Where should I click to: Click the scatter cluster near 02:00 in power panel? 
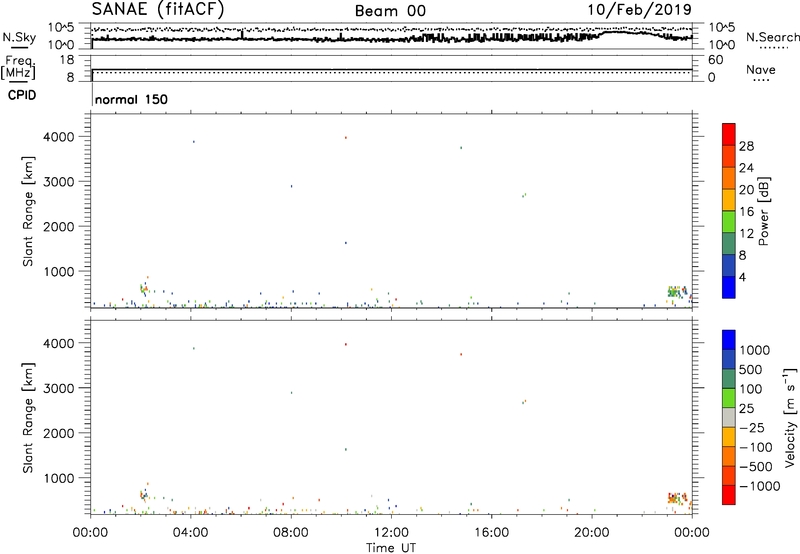click(144, 288)
